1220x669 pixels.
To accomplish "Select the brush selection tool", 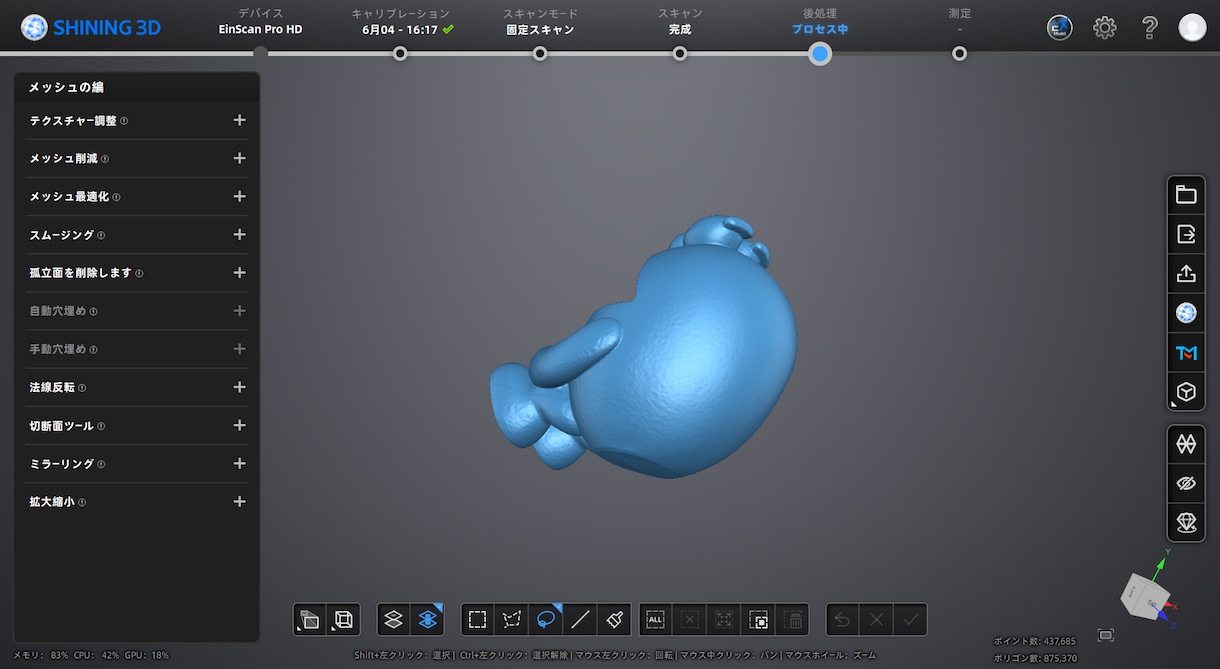I will click(x=614, y=620).
